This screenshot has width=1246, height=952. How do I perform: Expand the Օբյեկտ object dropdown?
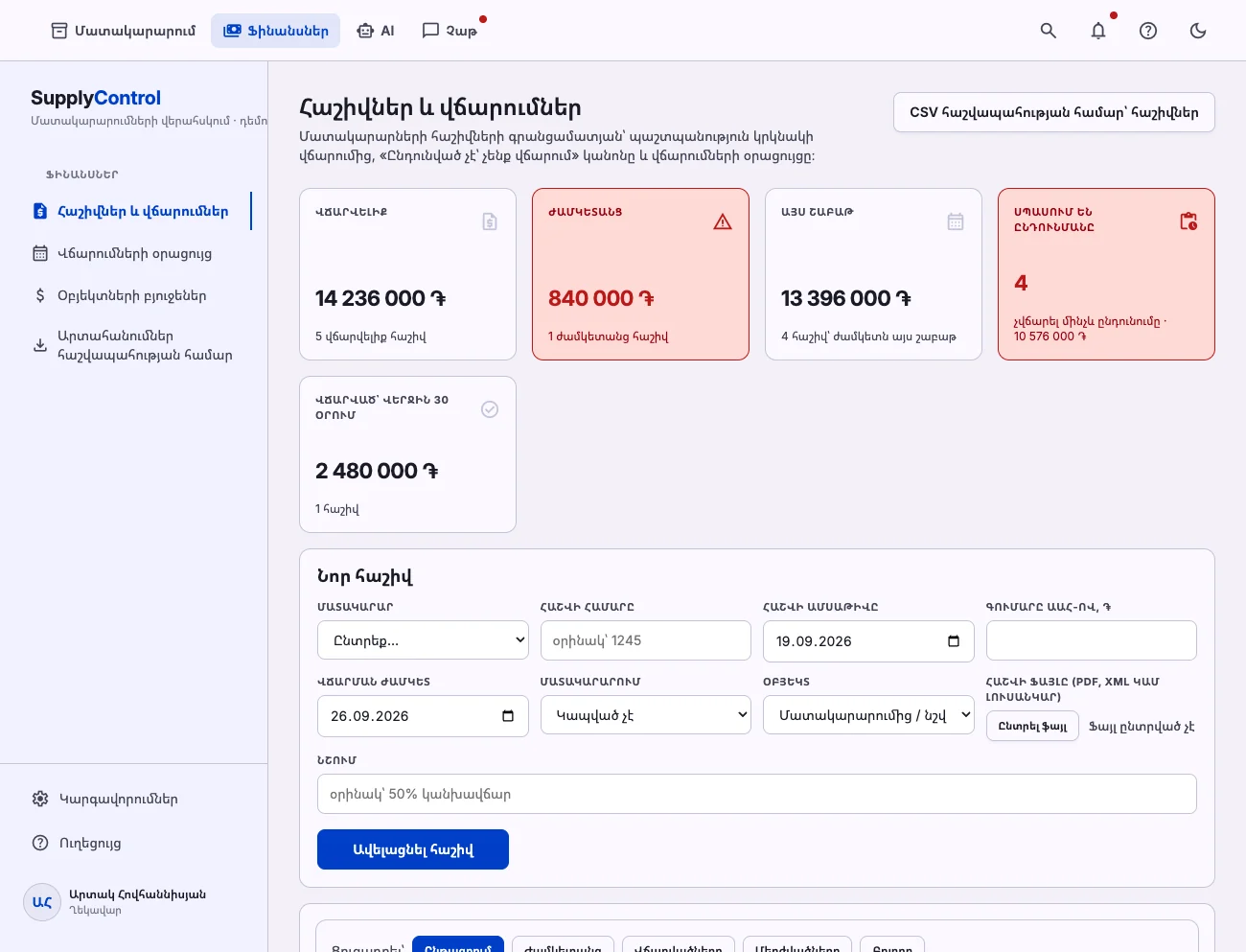click(868, 715)
